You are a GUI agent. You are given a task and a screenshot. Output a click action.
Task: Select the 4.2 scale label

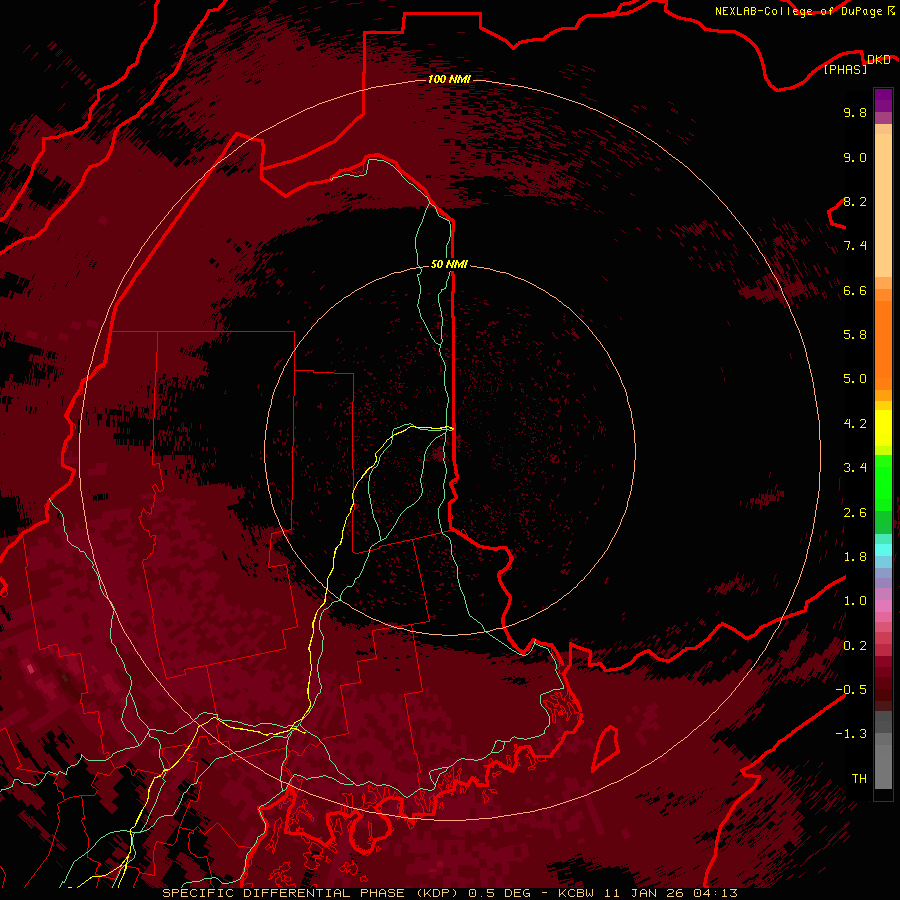click(855, 424)
